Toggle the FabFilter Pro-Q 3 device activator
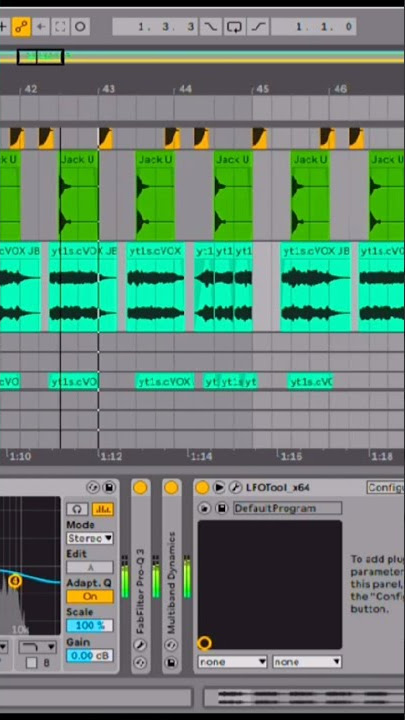 pyautogui.click(x=141, y=488)
